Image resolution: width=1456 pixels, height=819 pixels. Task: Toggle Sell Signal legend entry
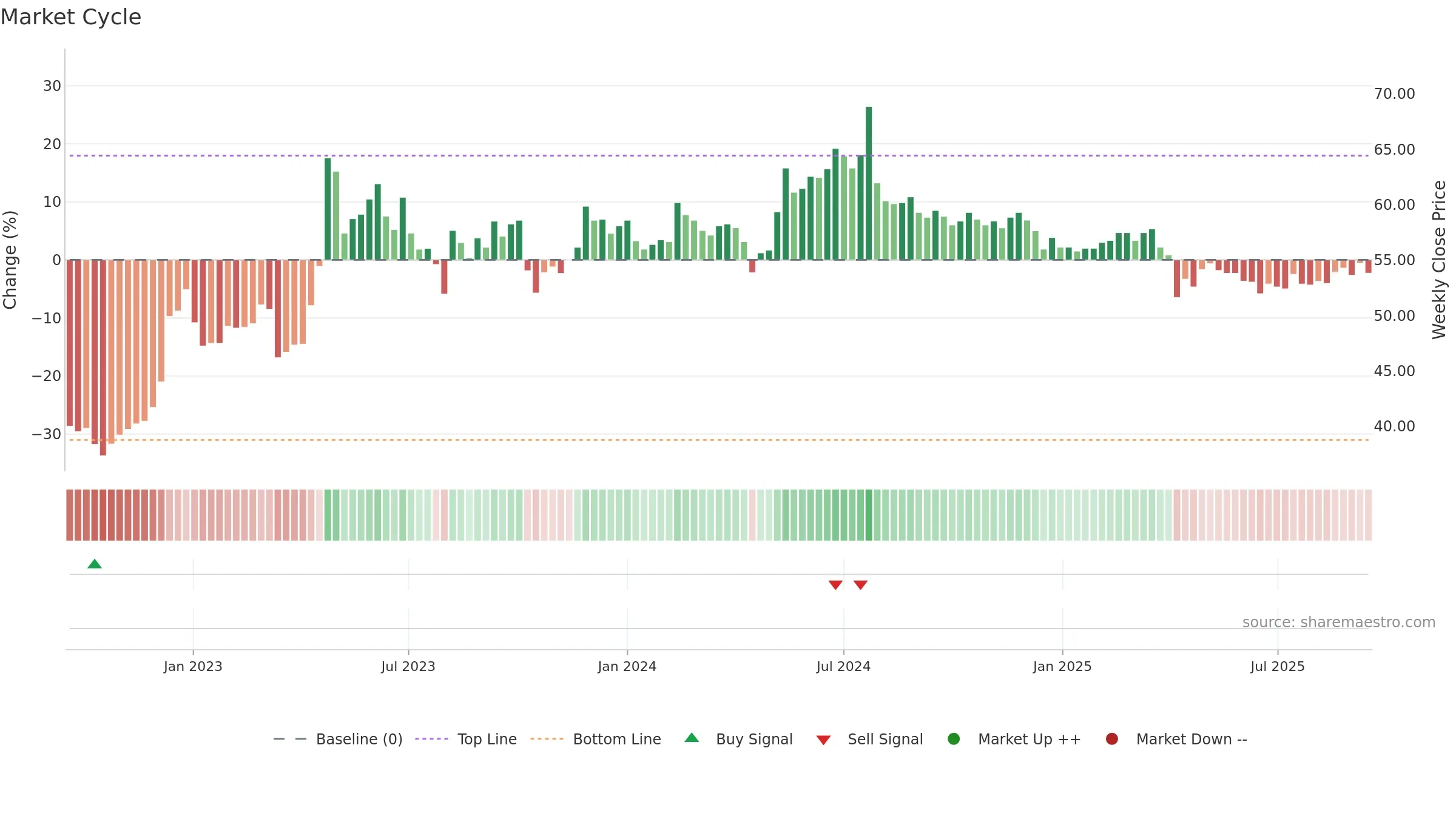tap(869, 740)
